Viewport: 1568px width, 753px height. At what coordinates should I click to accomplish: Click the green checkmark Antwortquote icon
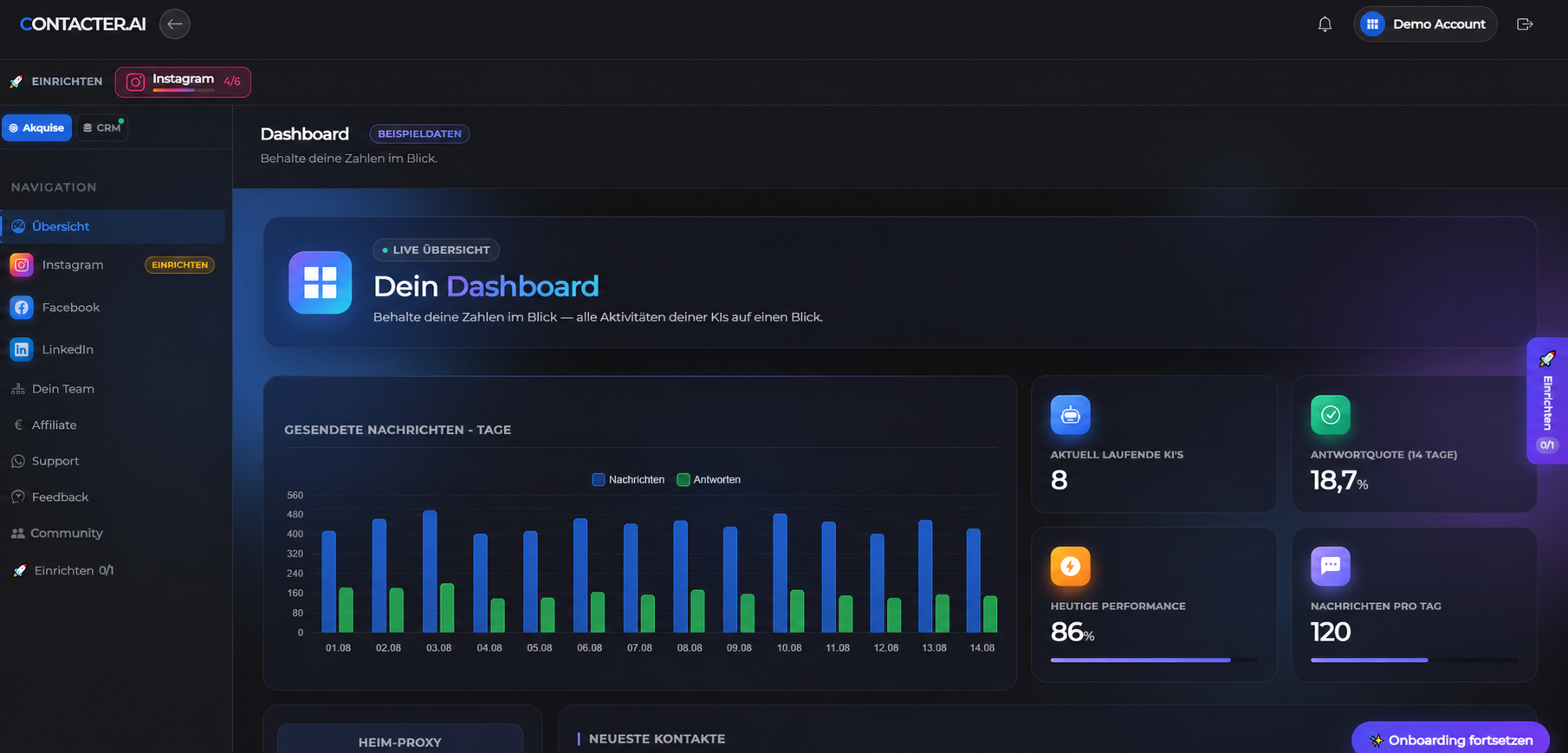coord(1331,415)
